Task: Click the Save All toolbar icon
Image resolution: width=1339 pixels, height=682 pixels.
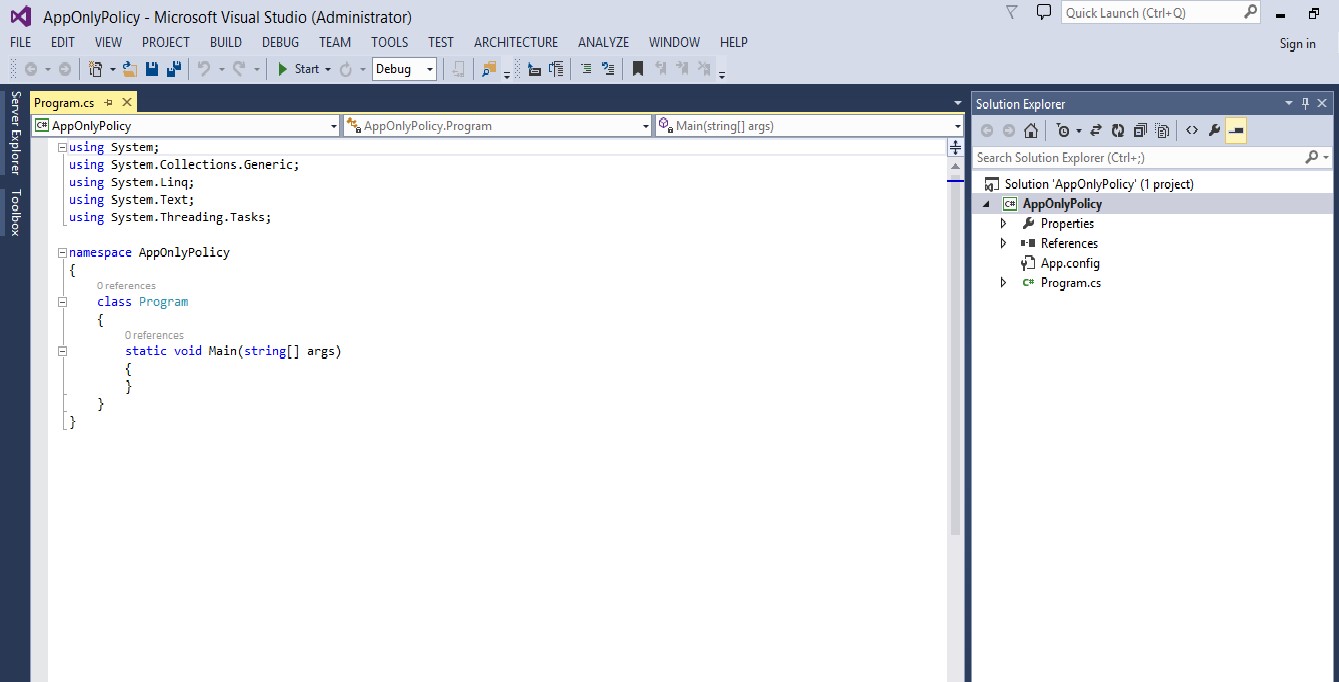Action: (174, 69)
